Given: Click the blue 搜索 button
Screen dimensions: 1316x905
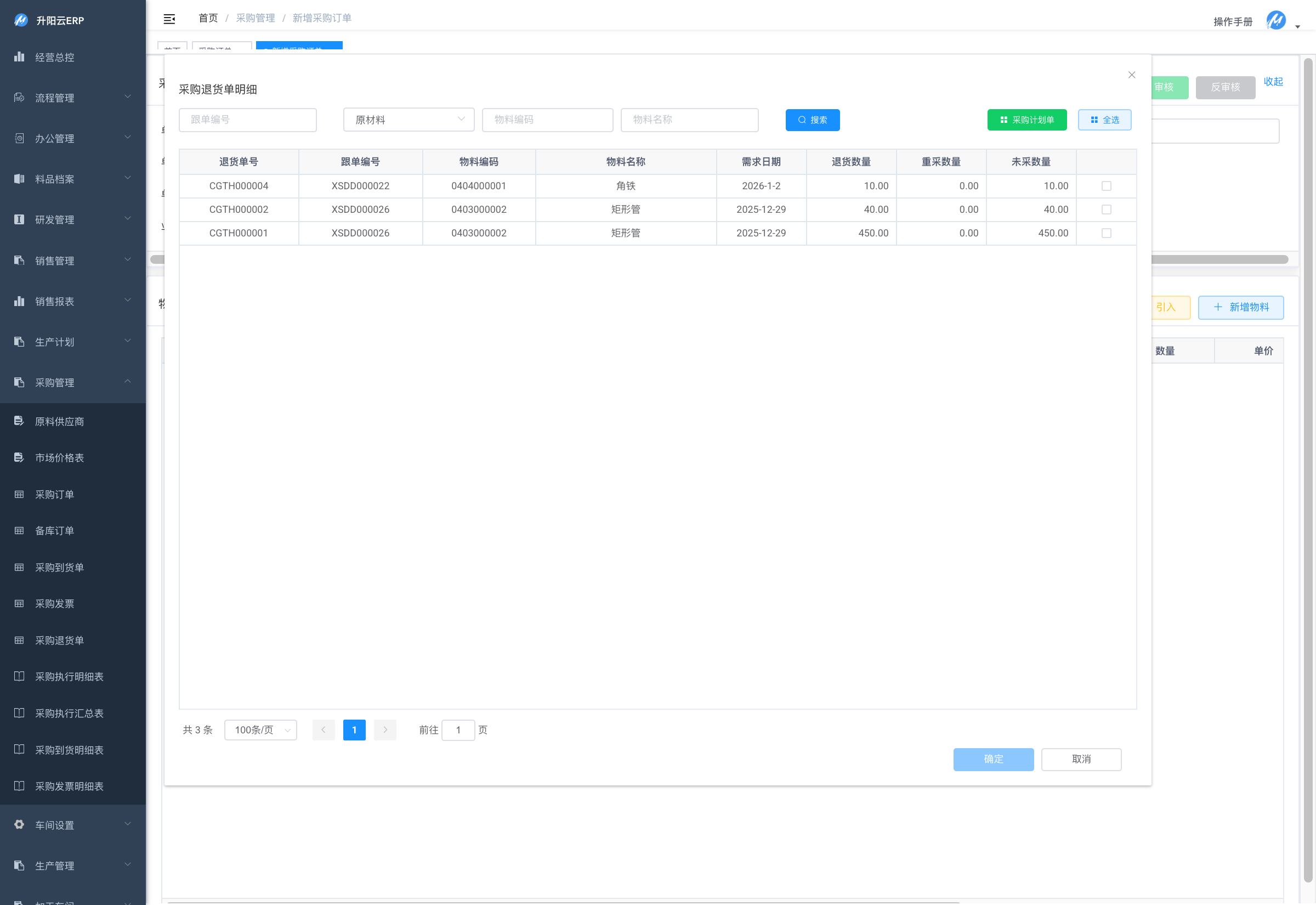Looking at the screenshot, I should [812, 120].
